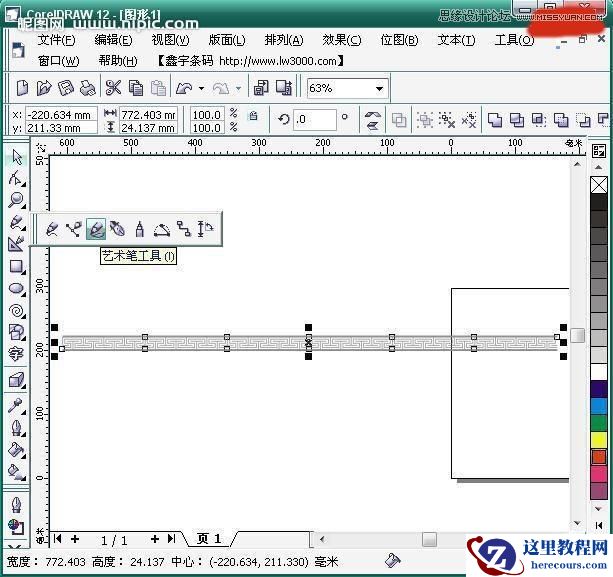Click the x position field -220.634 mm

click(61, 115)
